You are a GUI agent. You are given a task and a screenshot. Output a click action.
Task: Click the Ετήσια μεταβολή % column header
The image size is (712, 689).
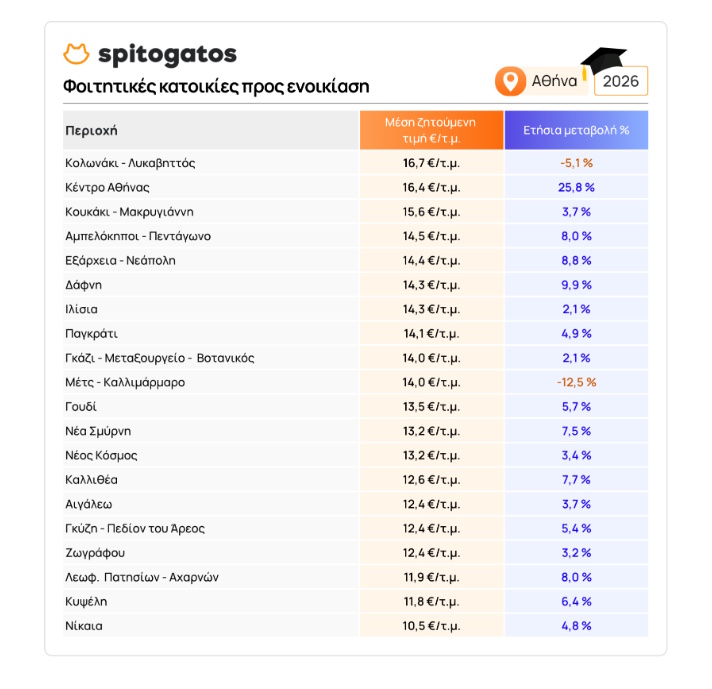click(576, 130)
